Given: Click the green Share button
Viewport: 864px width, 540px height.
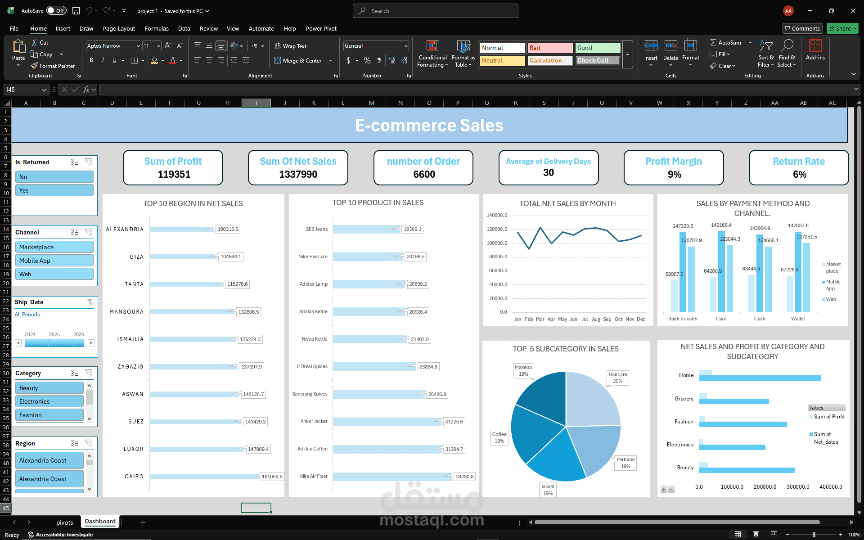Looking at the screenshot, I should (842, 29).
